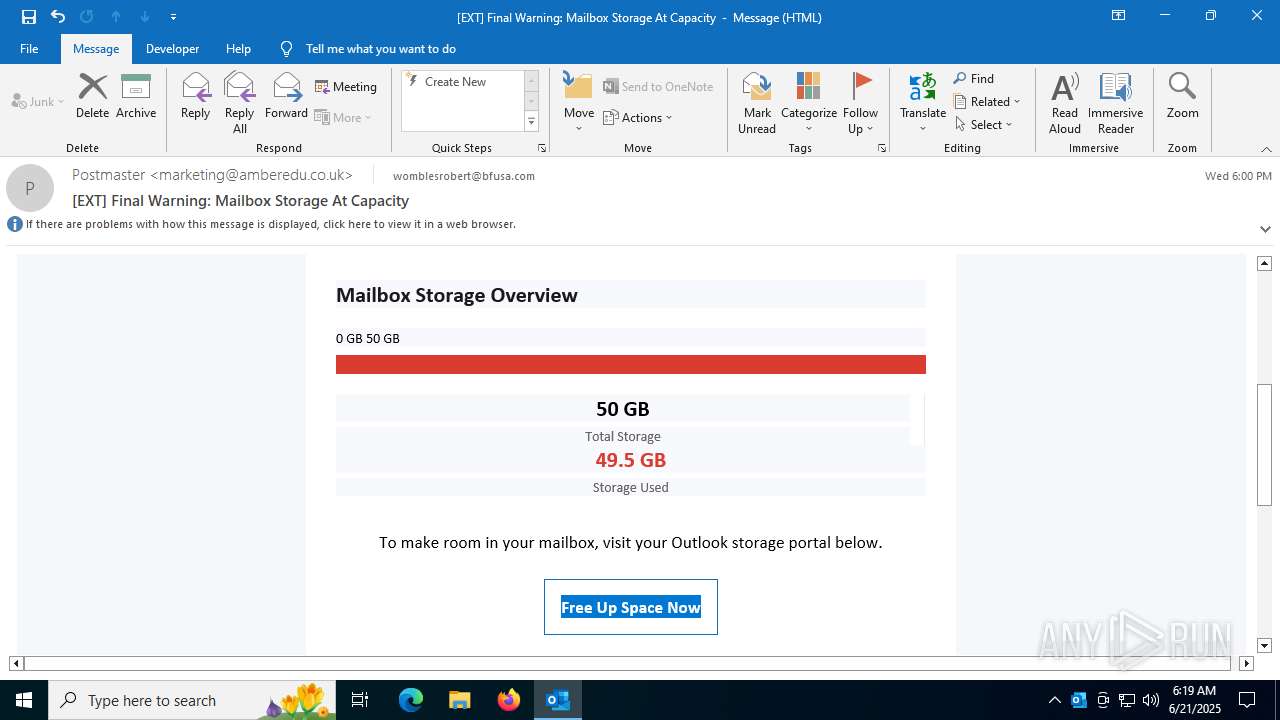1280x720 pixels.
Task: Click the Postmaster sender name
Action: pos(212,175)
